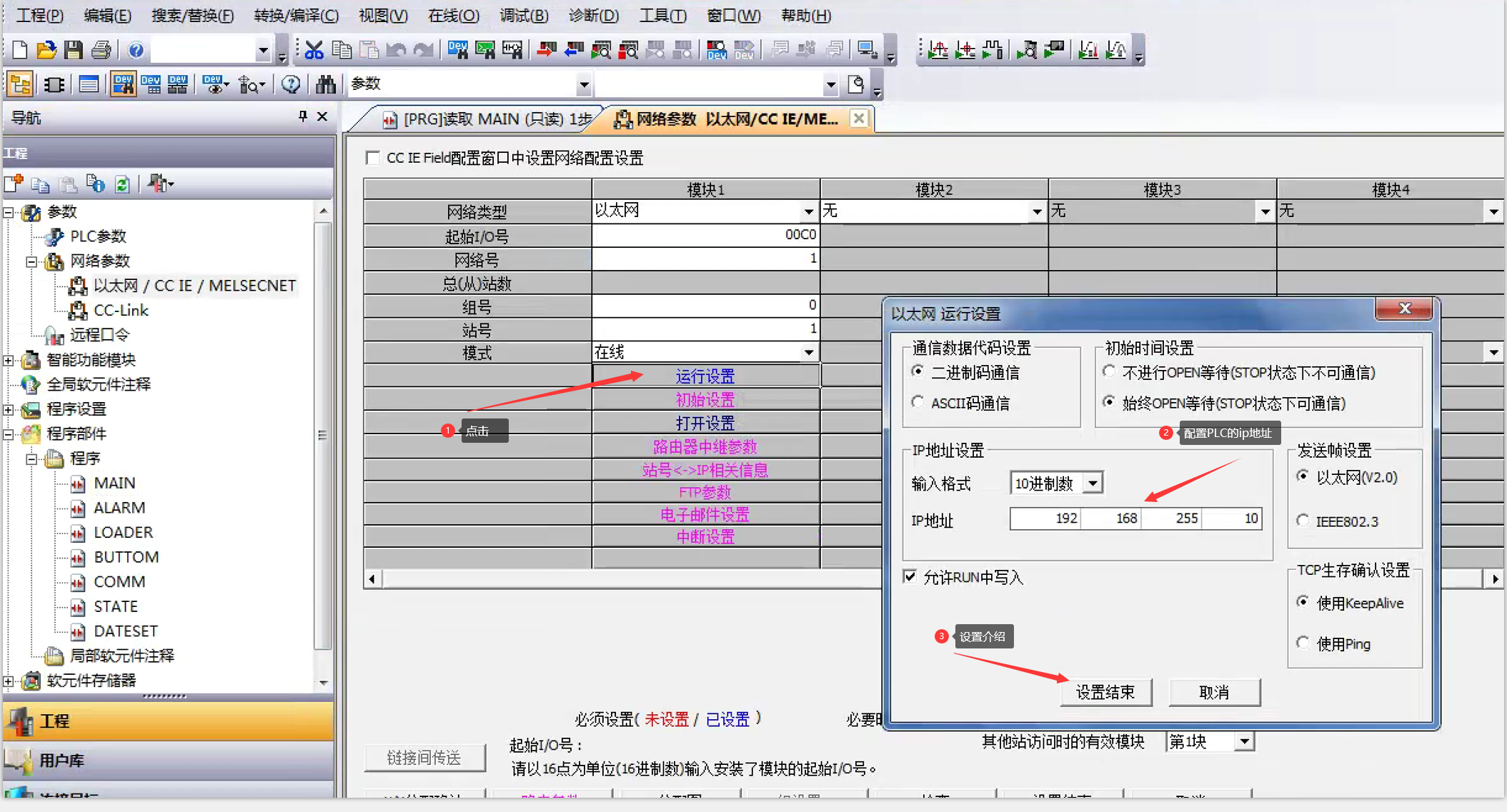
Task: Select the IEEE802.3 radio option
Action: tap(1303, 521)
